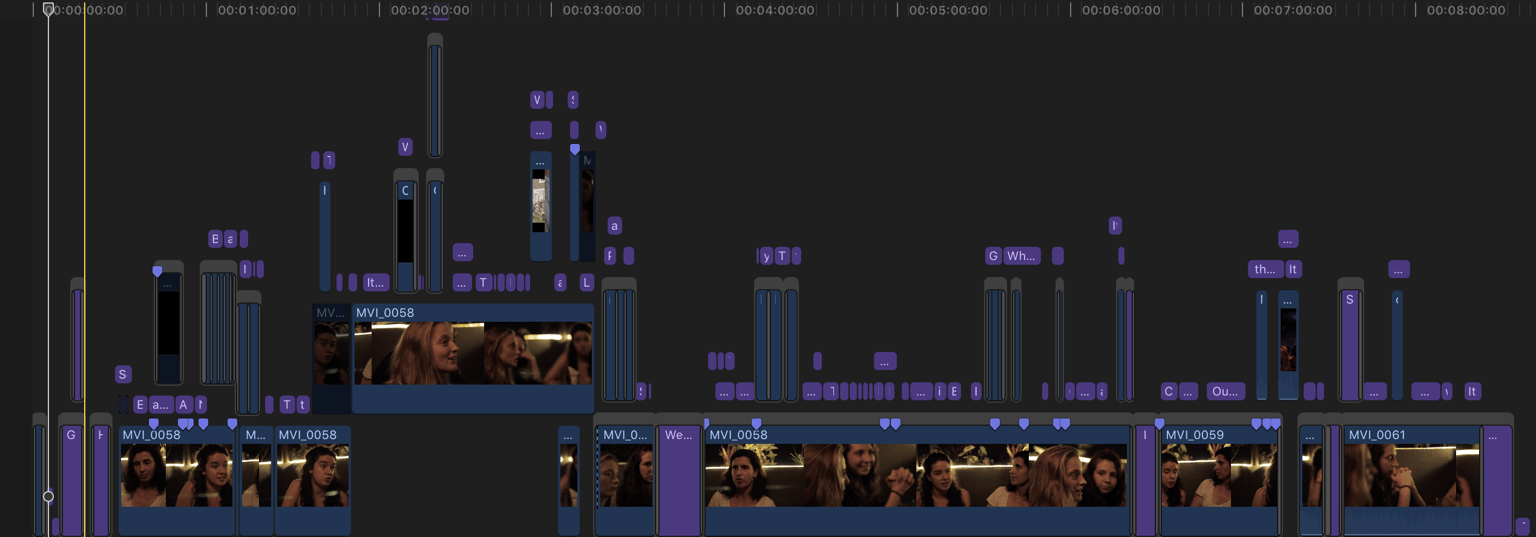Click ruler timecode 00:04:00:00
Screen dimensions: 1536x537
tap(775, 10)
